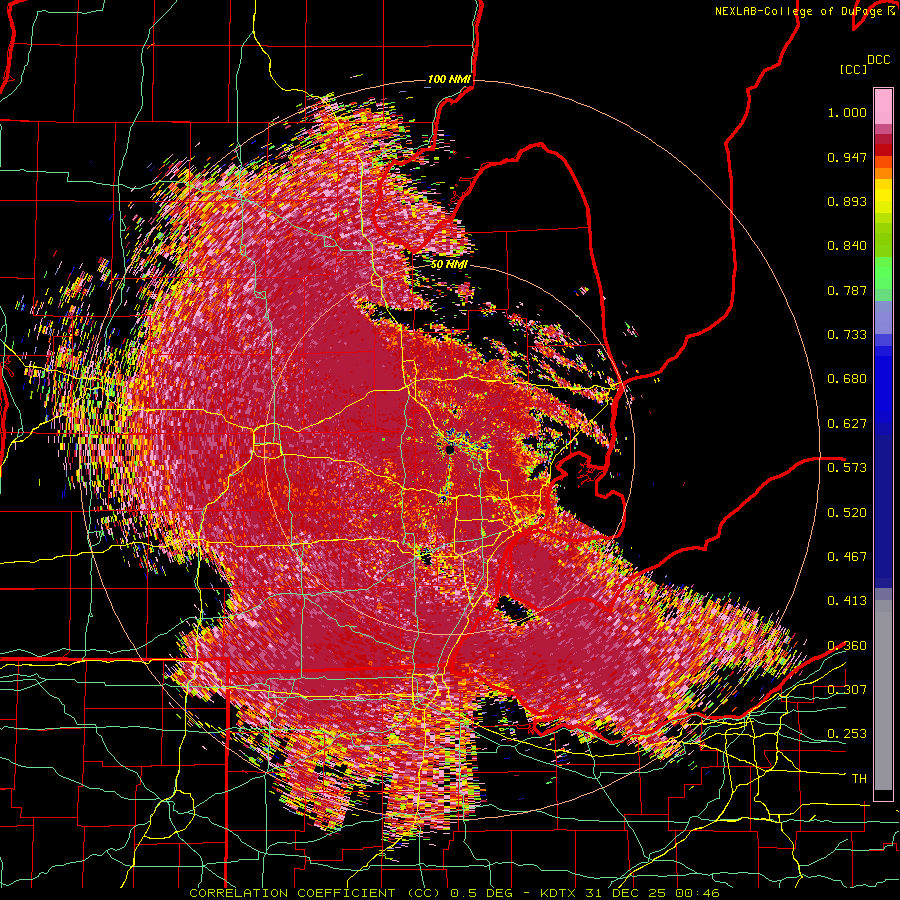Select the 0.520 scale value

(847, 513)
